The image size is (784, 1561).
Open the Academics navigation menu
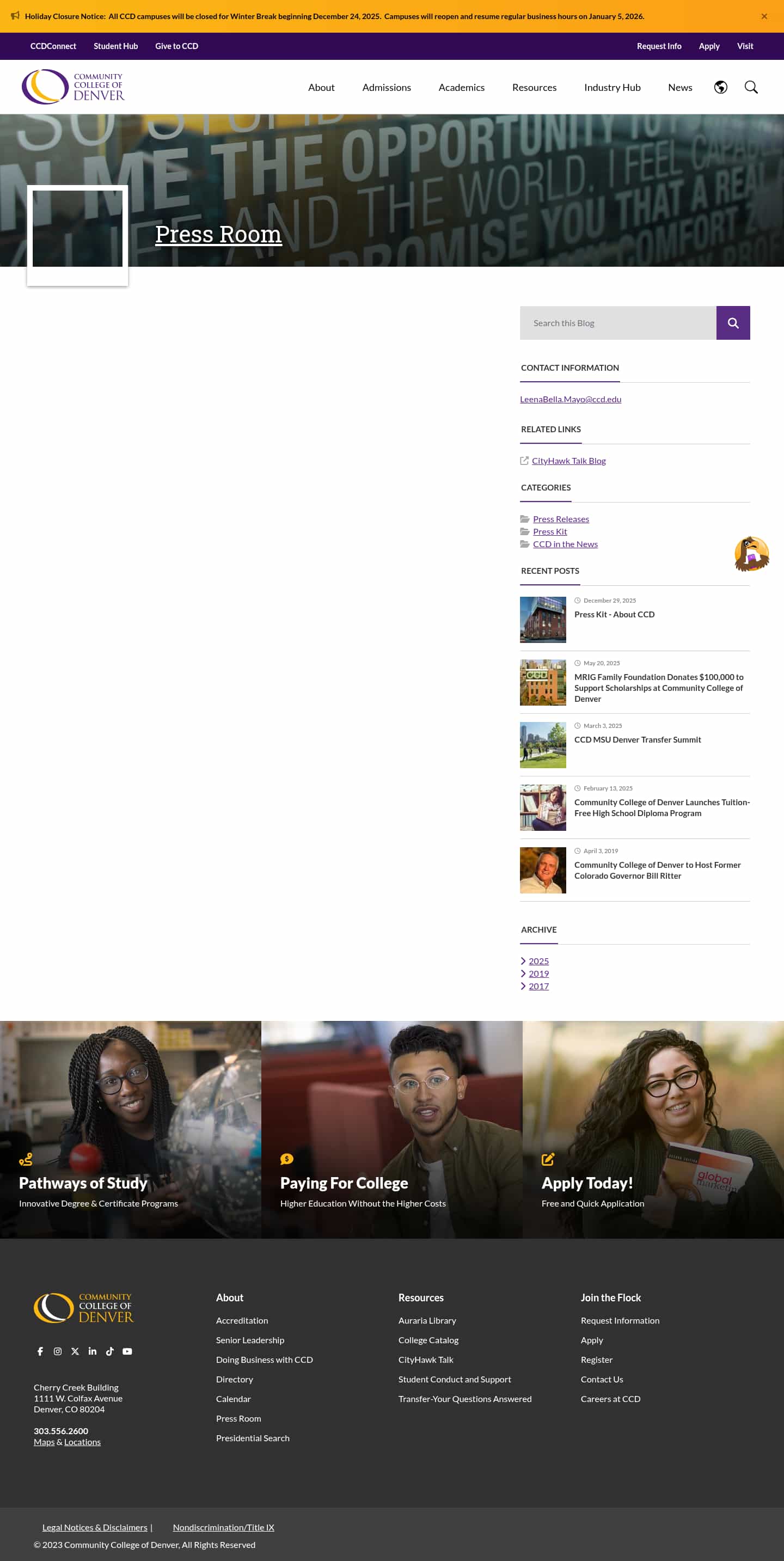click(x=461, y=87)
